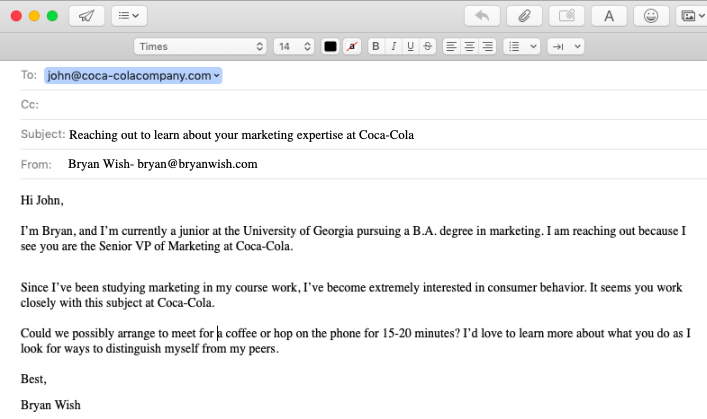The width and height of the screenshot is (707, 419).
Task: Toggle strikethrough formatting
Action: click(427, 46)
